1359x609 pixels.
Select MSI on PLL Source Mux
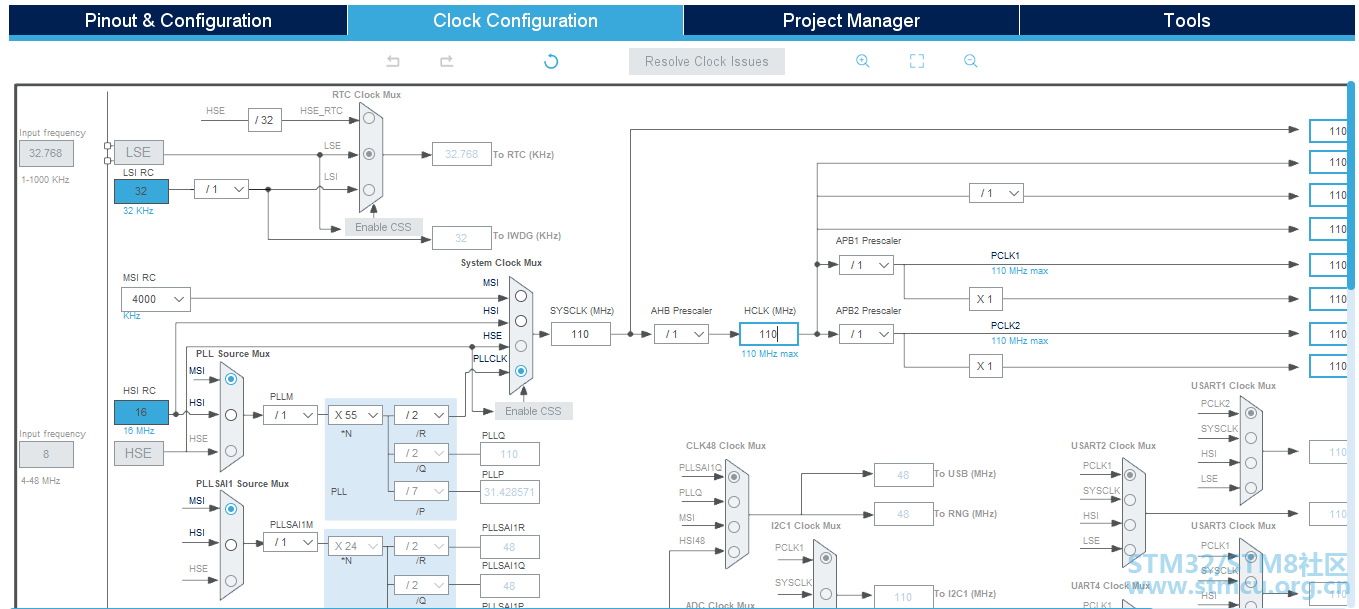[x=231, y=379]
